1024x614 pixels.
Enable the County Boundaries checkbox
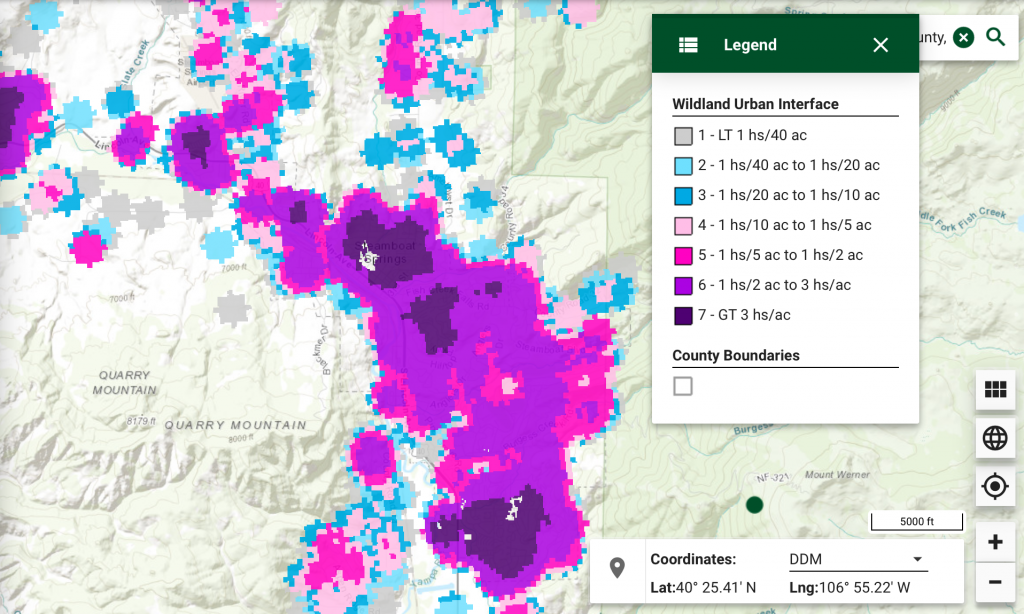[x=683, y=385]
